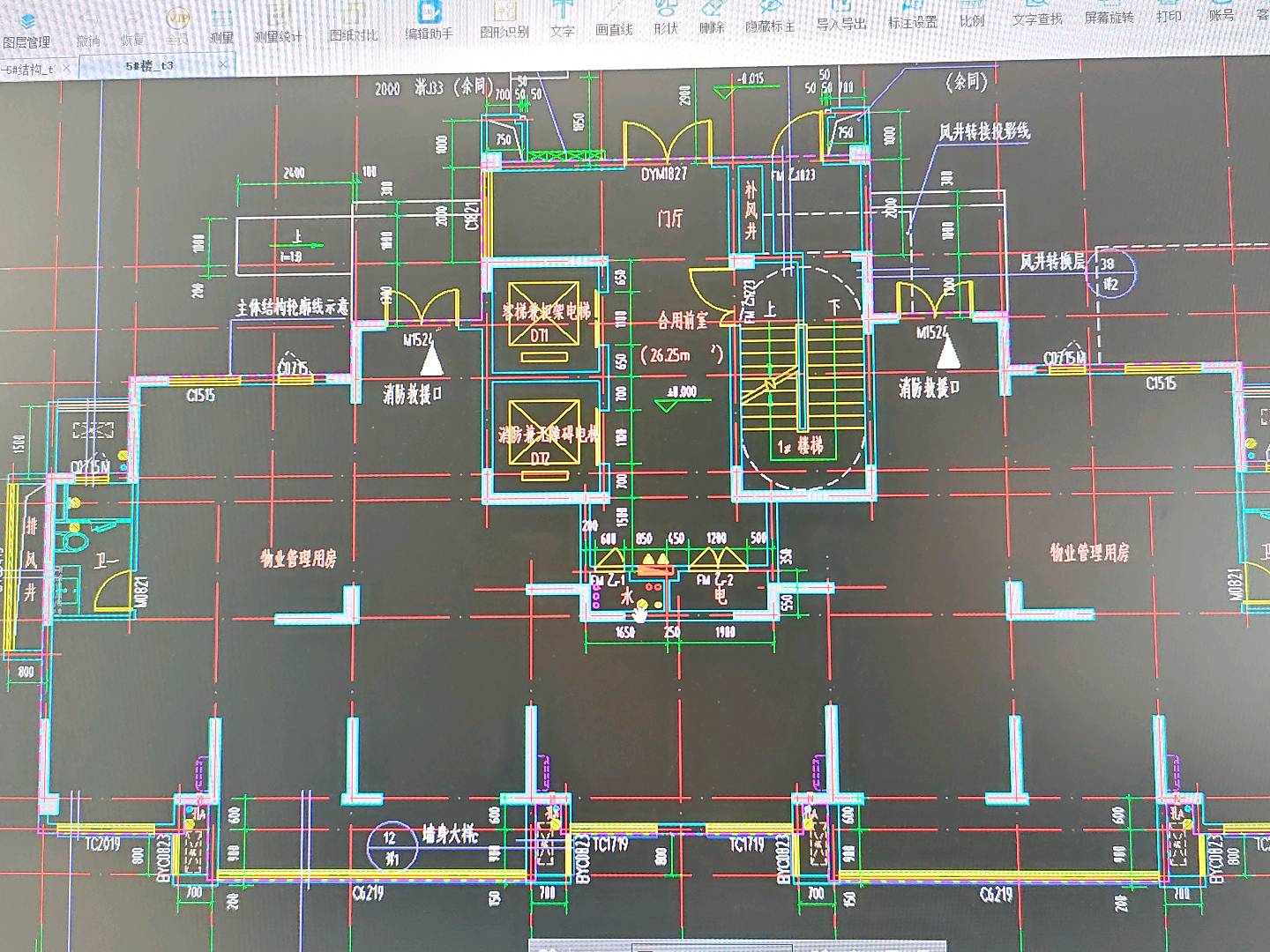This screenshot has height=952, width=1270.
Task: Click the 门厅 room label
Action: pos(670,218)
